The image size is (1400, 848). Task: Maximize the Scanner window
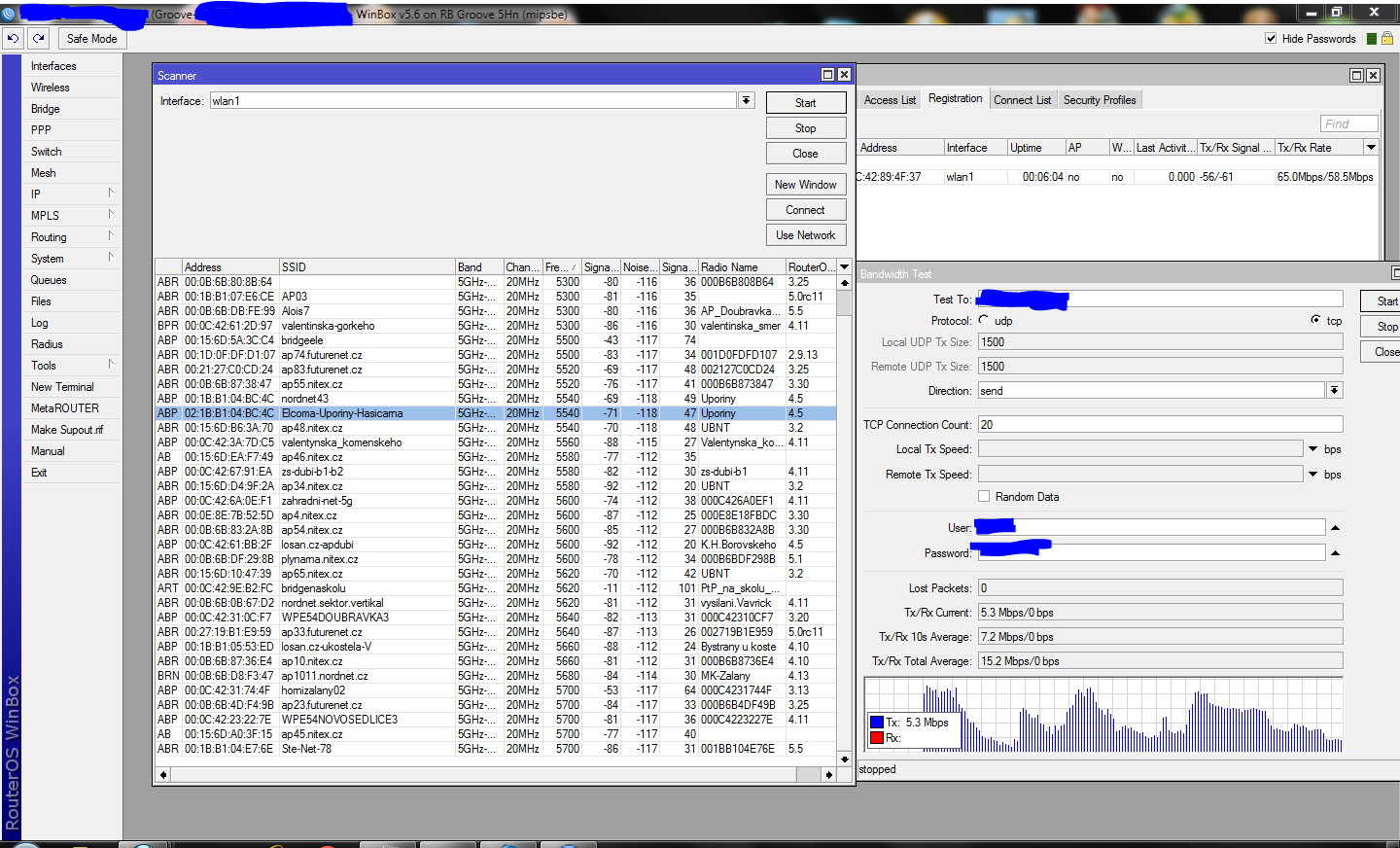pyautogui.click(x=827, y=75)
